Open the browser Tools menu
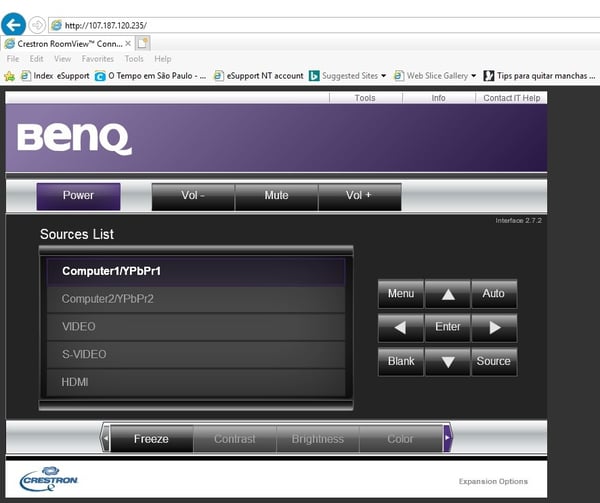The height and width of the screenshot is (503, 600). click(x=134, y=59)
